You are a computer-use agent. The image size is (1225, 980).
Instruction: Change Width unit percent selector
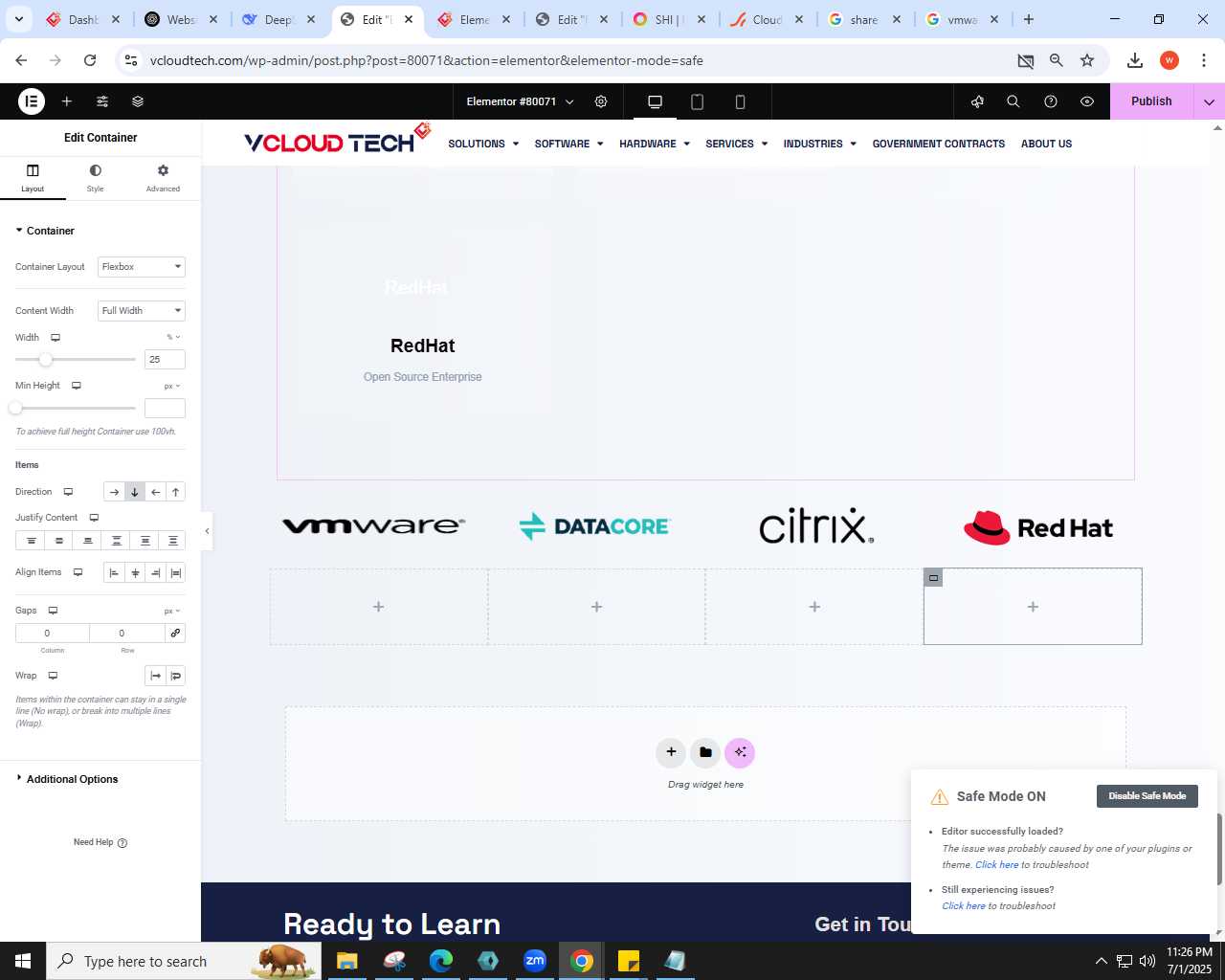pos(173,337)
